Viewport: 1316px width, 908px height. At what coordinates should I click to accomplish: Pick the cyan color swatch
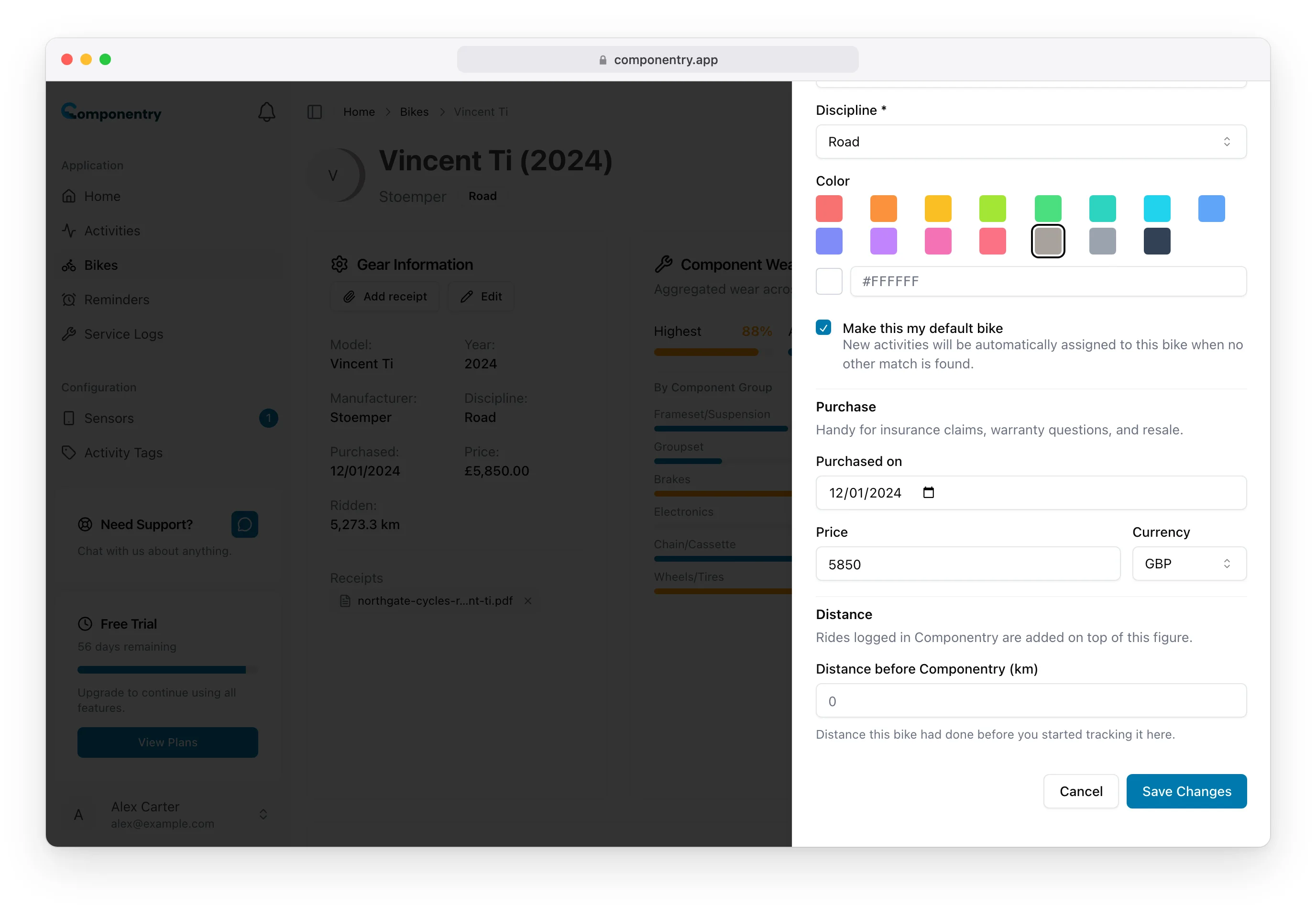tap(1157, 208)
